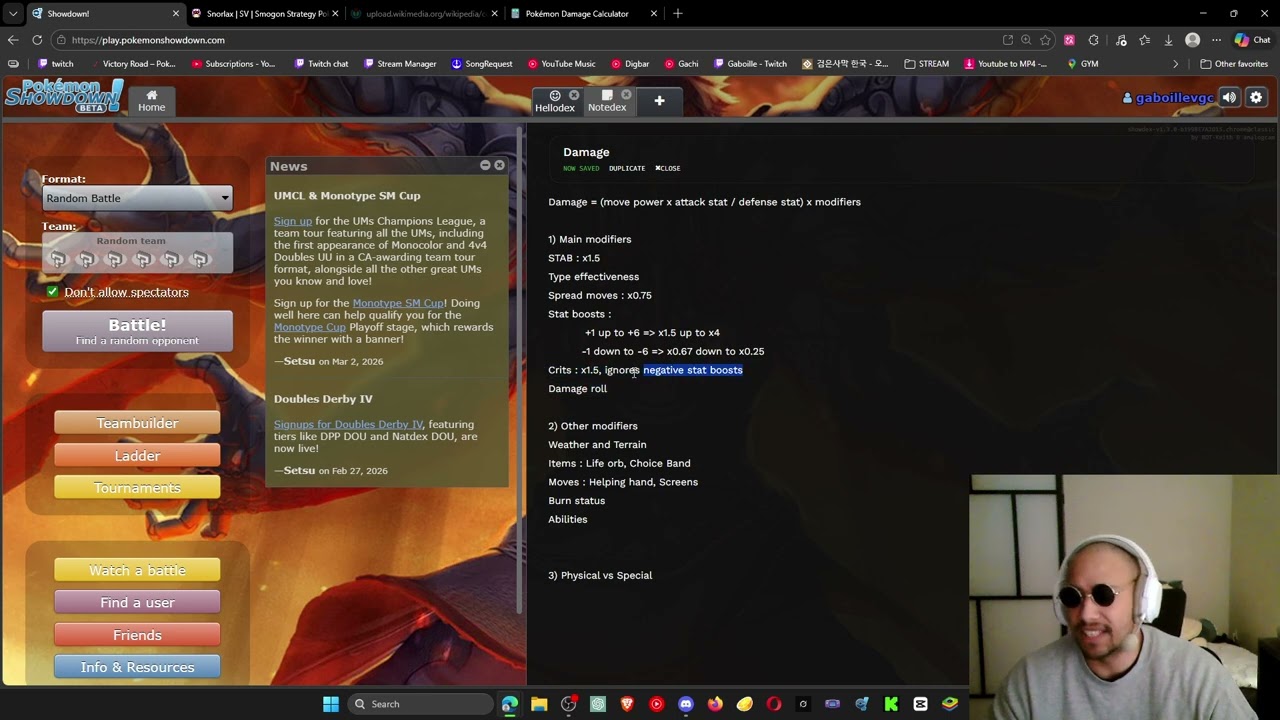The width and height of the screenshot is (1280, 720).
Task: Close the Hellodex tab
Action: click(x=574, y=95)
